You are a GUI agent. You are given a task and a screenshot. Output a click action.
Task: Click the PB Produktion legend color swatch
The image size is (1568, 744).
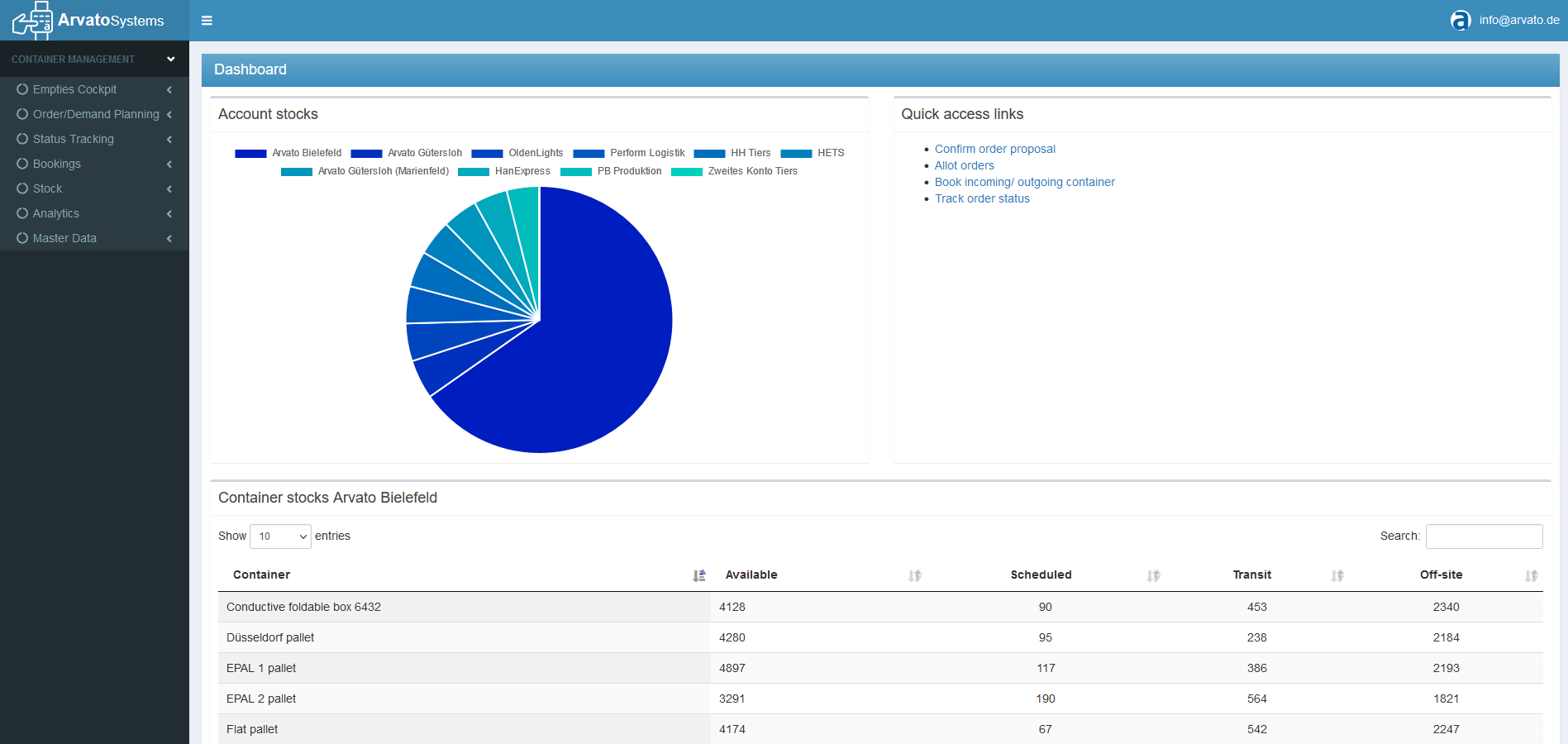576,172
